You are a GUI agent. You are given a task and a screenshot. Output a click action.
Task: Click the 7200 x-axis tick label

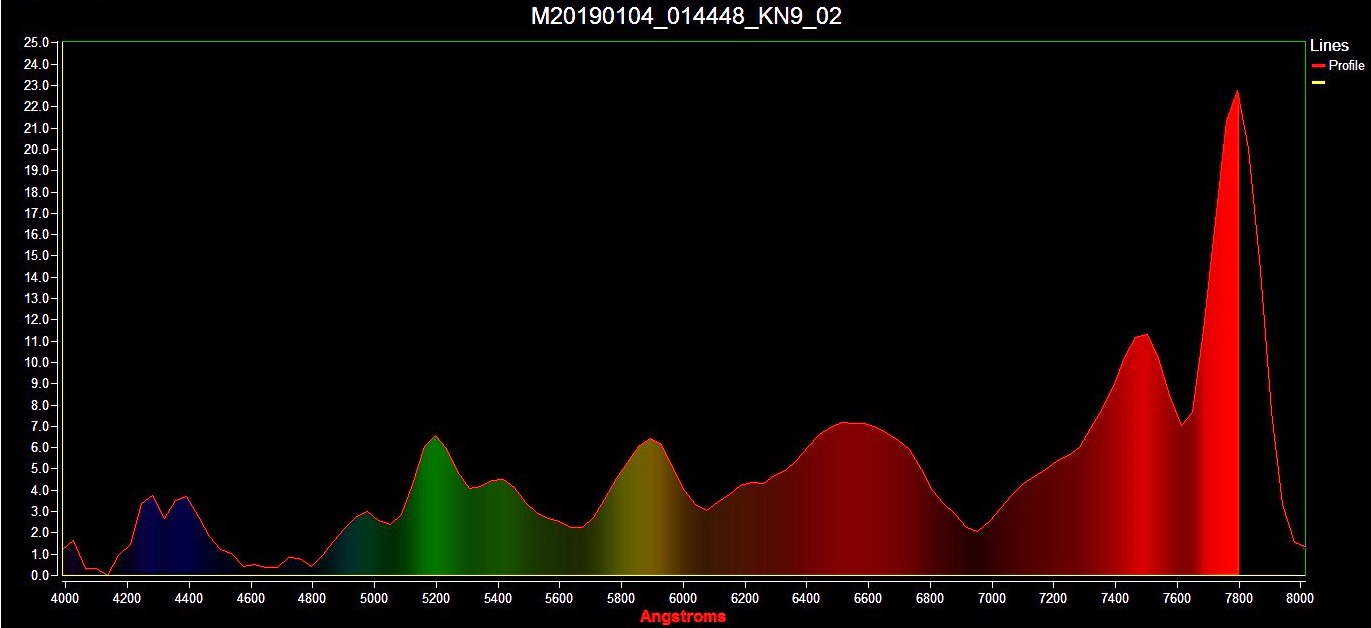point(1054,597)
